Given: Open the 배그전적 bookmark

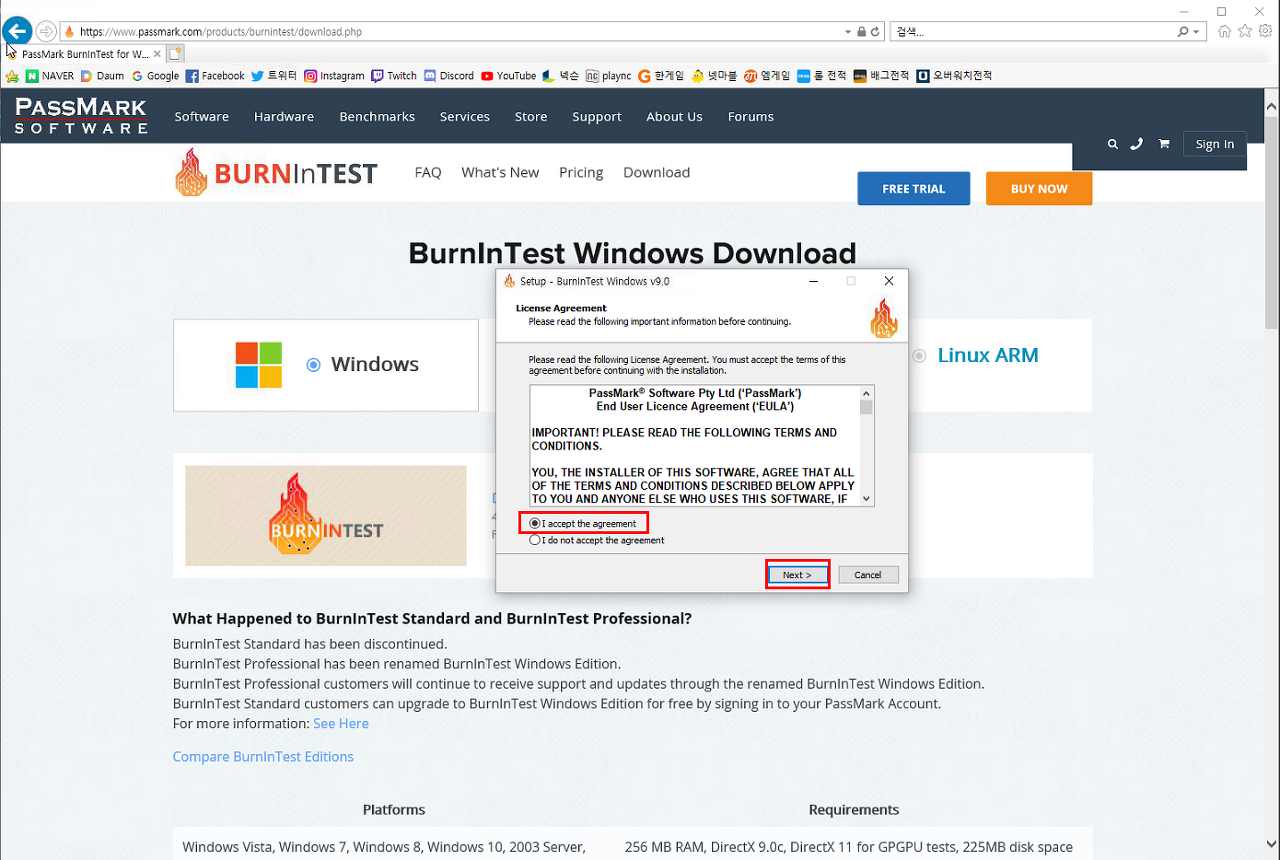Looking at the screenshot, I should (882, 76).
